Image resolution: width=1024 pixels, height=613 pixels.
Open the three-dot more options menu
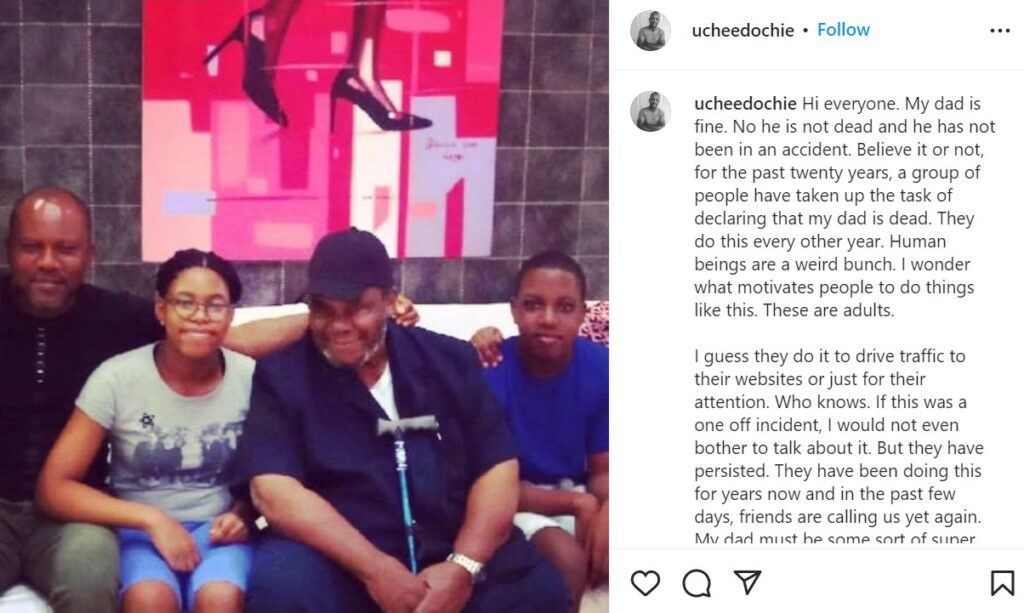click(x=1000, y=31)
